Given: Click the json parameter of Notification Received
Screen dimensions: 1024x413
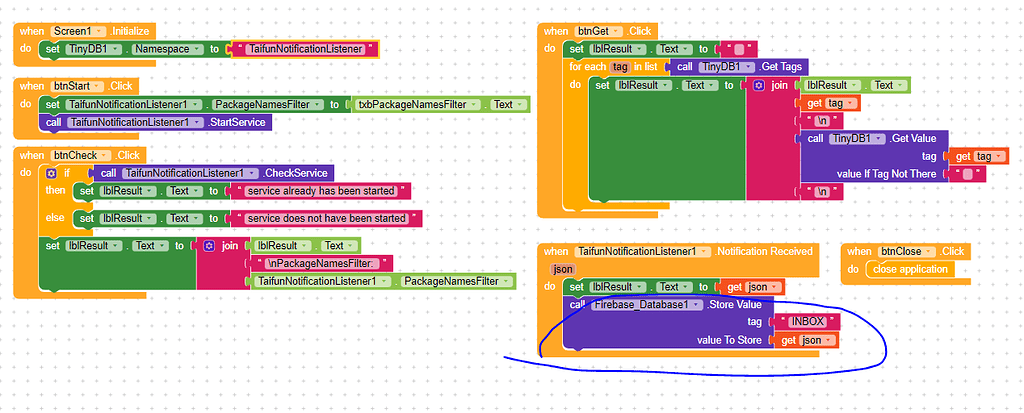Looking at the screenshot, I should click(562, 269).
